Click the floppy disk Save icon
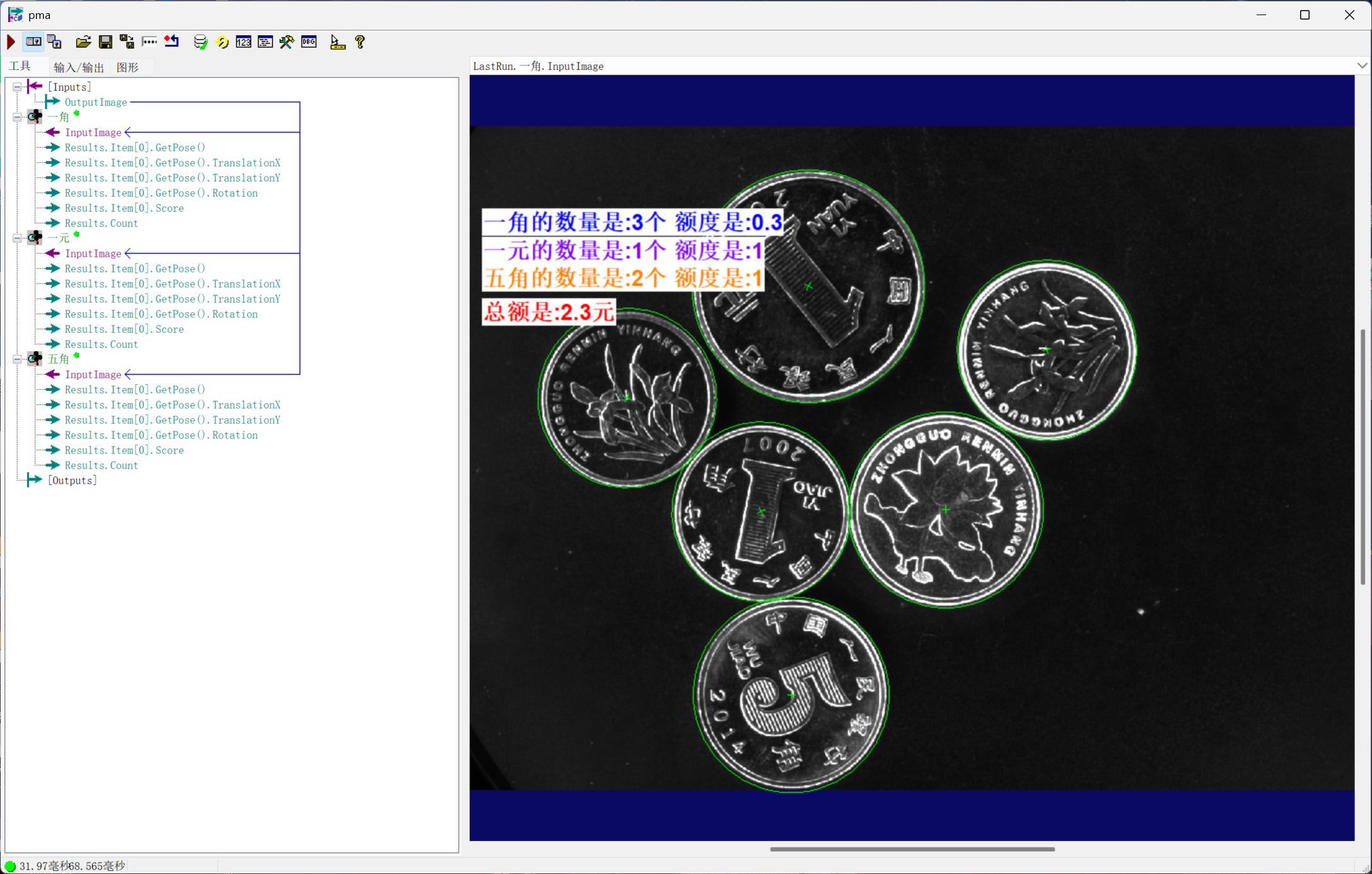 105,42
